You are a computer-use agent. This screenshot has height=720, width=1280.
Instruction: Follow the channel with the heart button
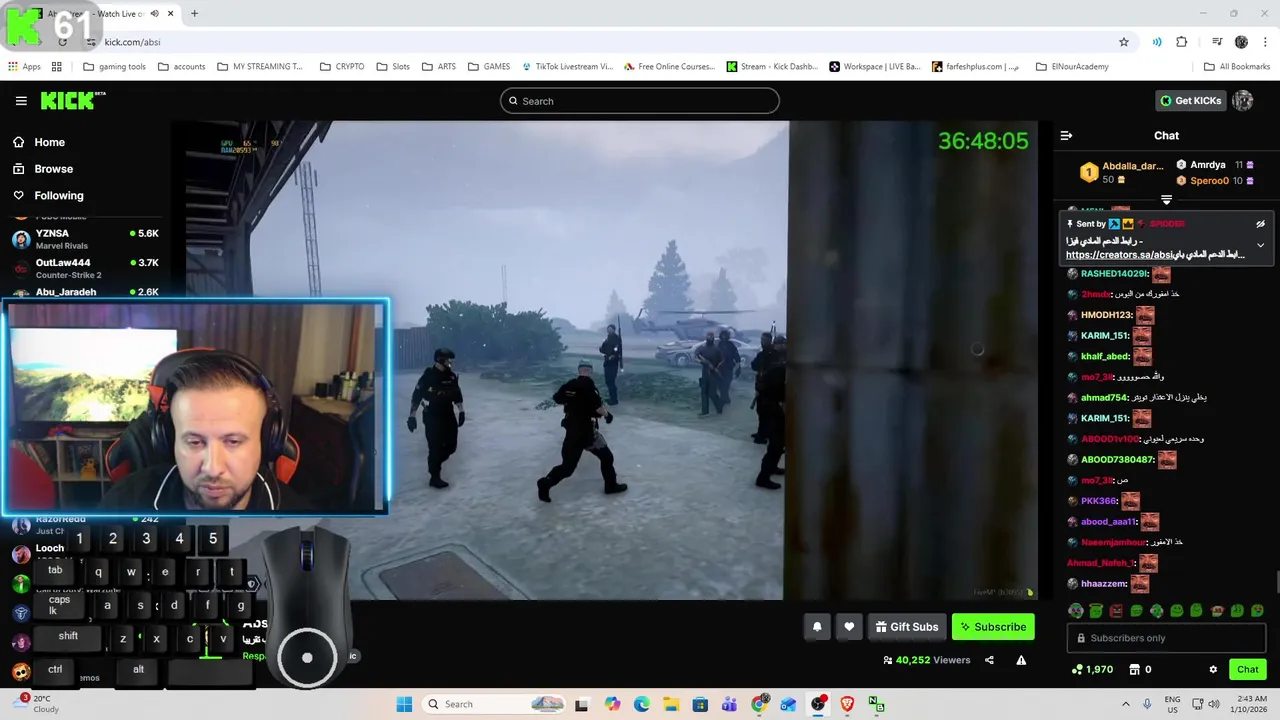(849, 627)
